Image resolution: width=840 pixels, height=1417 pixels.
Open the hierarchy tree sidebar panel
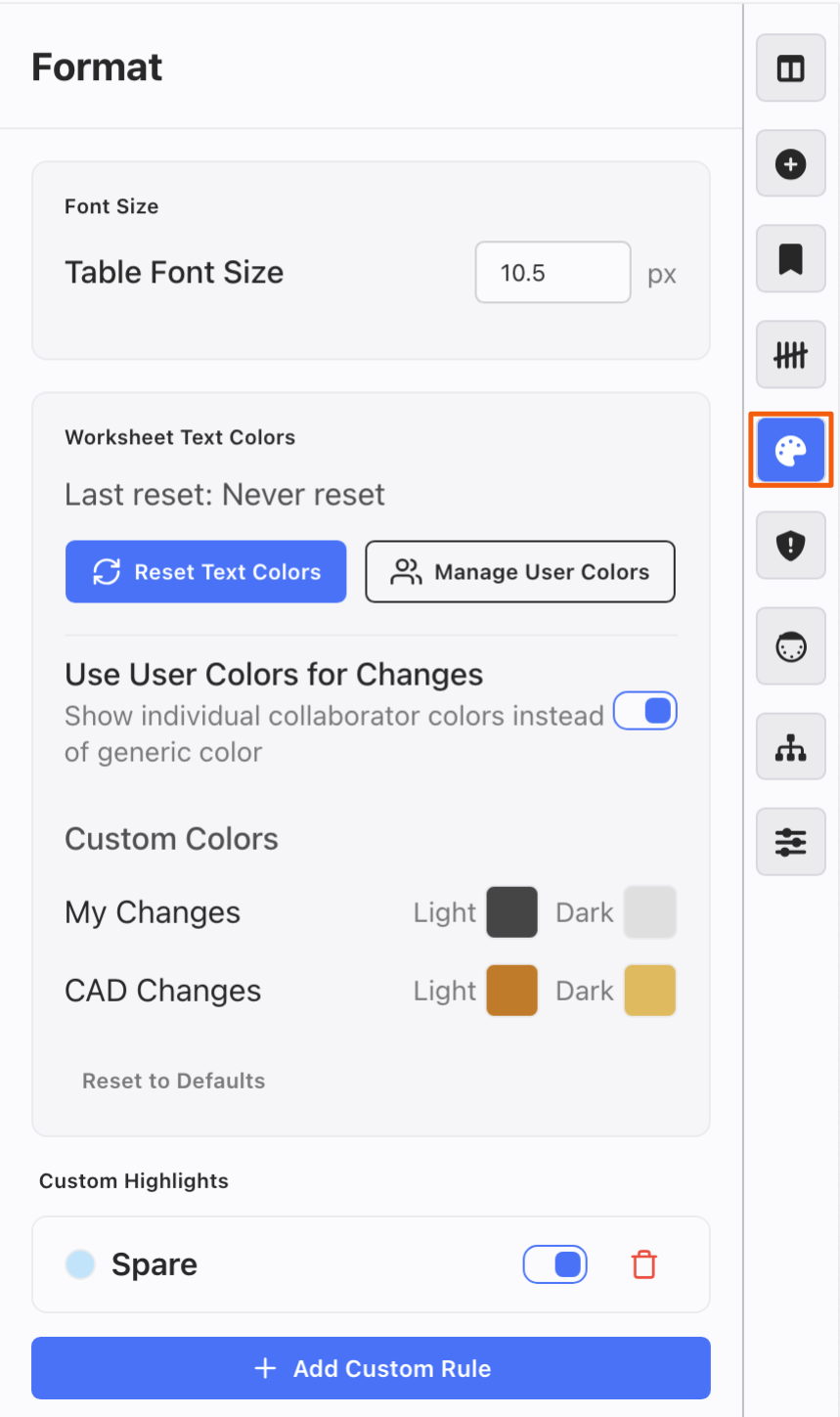790,747
